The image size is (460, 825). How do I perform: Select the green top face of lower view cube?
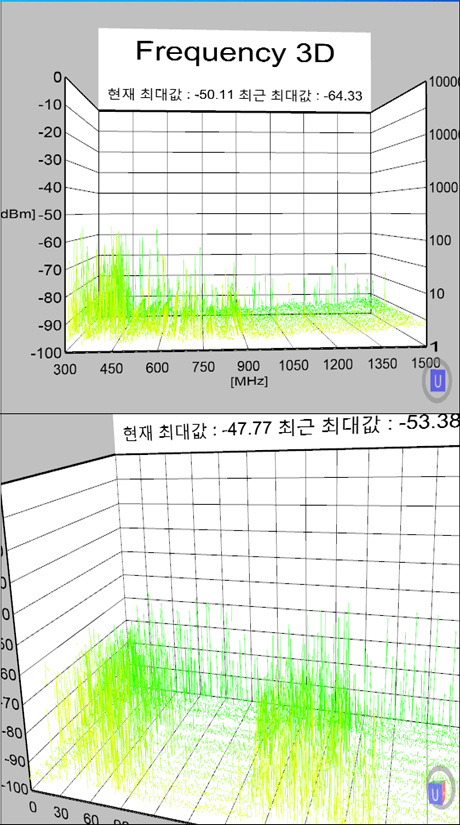click(437, 782)
